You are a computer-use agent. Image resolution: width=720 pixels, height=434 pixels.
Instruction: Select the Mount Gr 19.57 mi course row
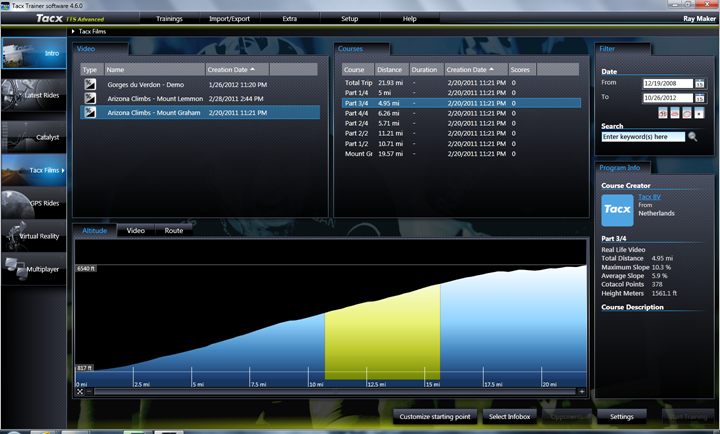tap(461, 153)
